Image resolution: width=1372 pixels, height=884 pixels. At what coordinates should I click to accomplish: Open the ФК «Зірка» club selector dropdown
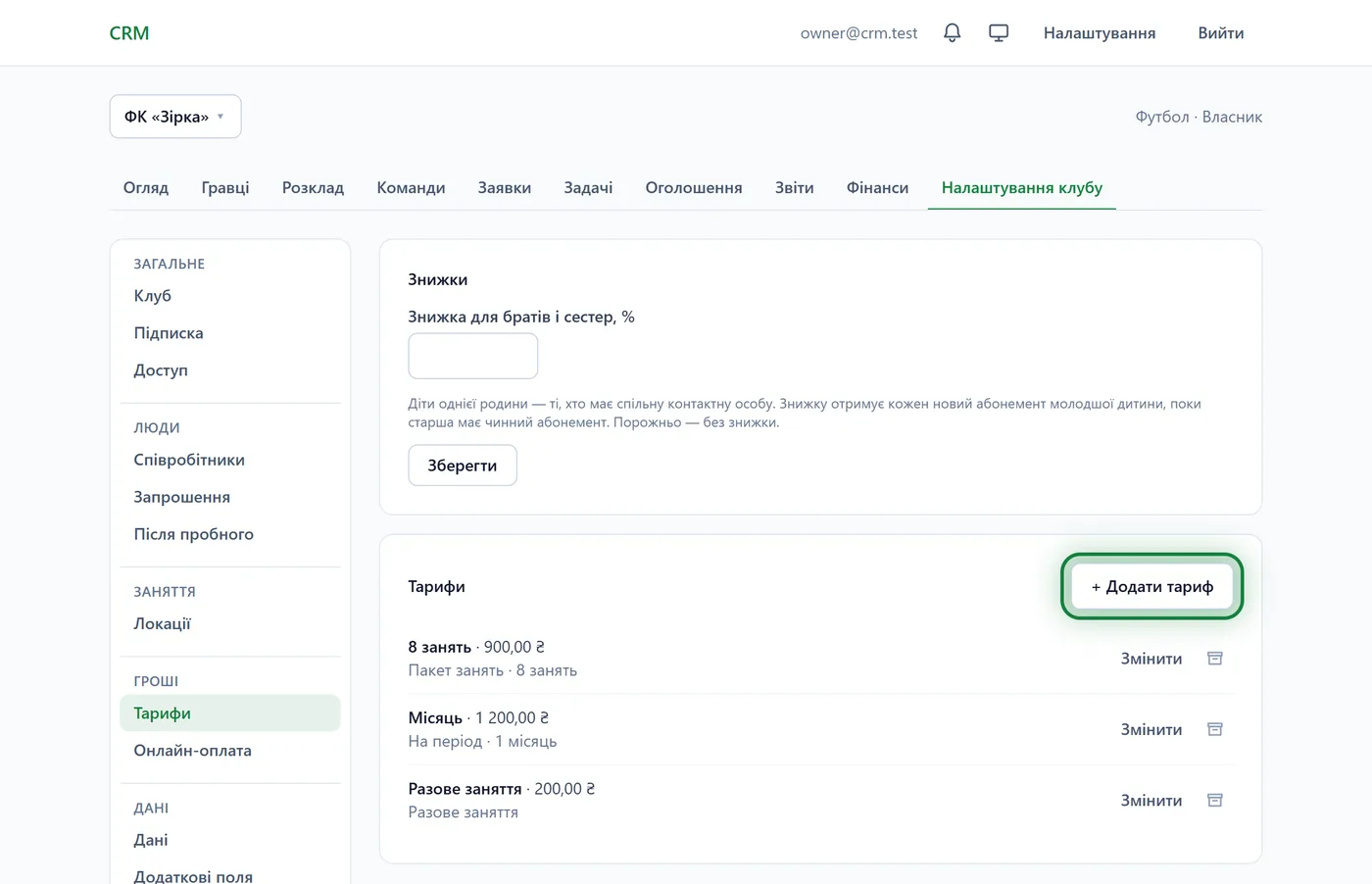click(175, 117)
